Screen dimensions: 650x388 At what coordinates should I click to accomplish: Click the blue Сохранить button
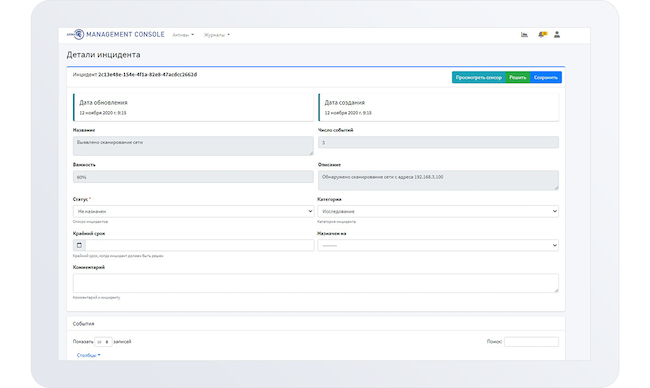(546, 78)
